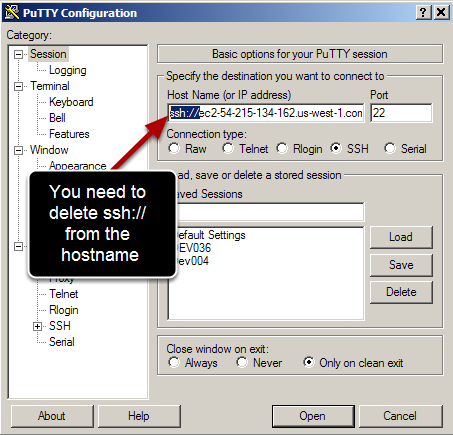The width and height of the screenshot is (453, 435).
Task: Open the Logging category
Action: coord(68,70)
